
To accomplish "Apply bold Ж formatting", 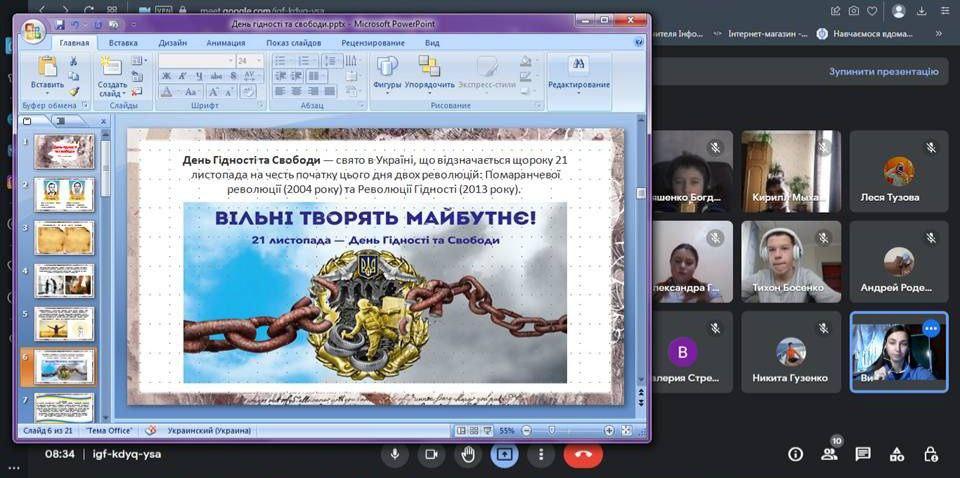I will 167,77.
